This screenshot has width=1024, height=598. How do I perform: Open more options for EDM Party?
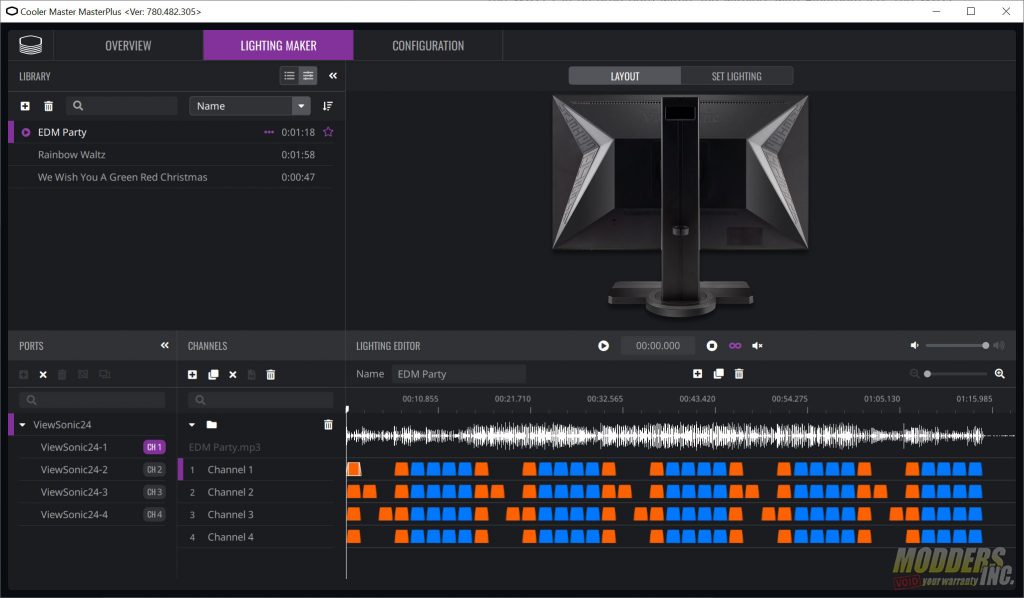269,132
